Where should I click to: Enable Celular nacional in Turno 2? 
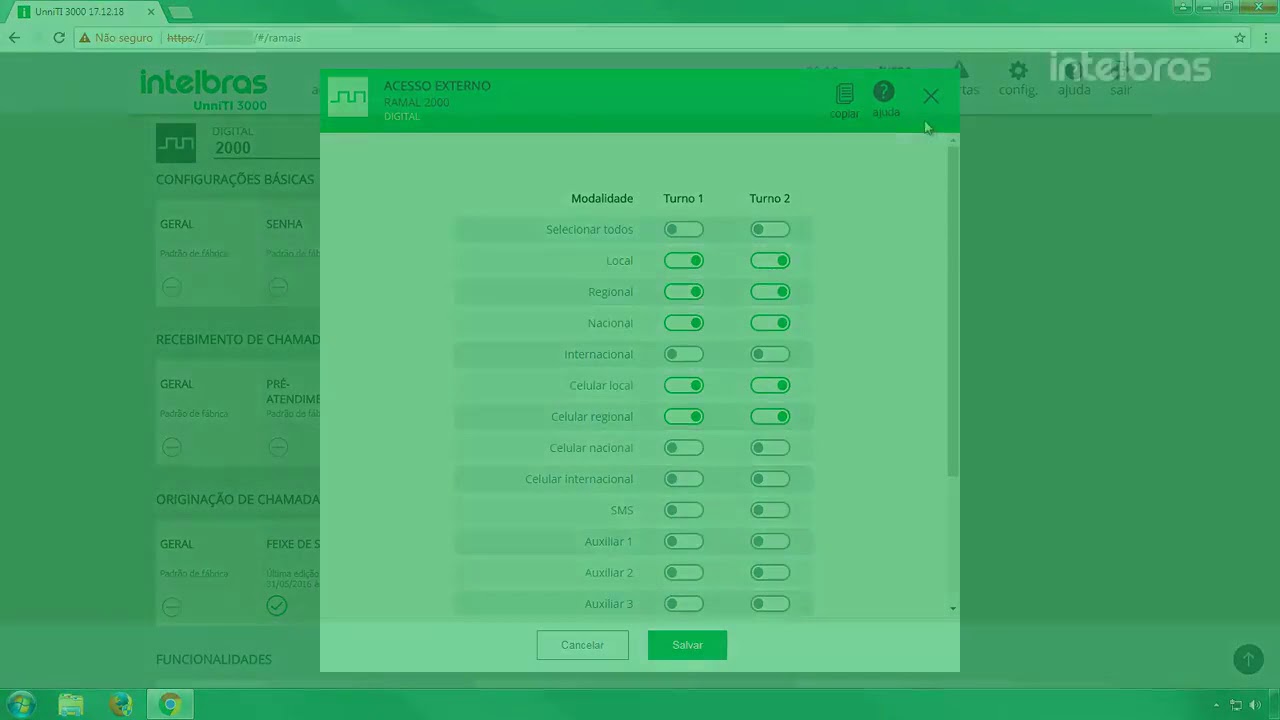pos(770,448)
